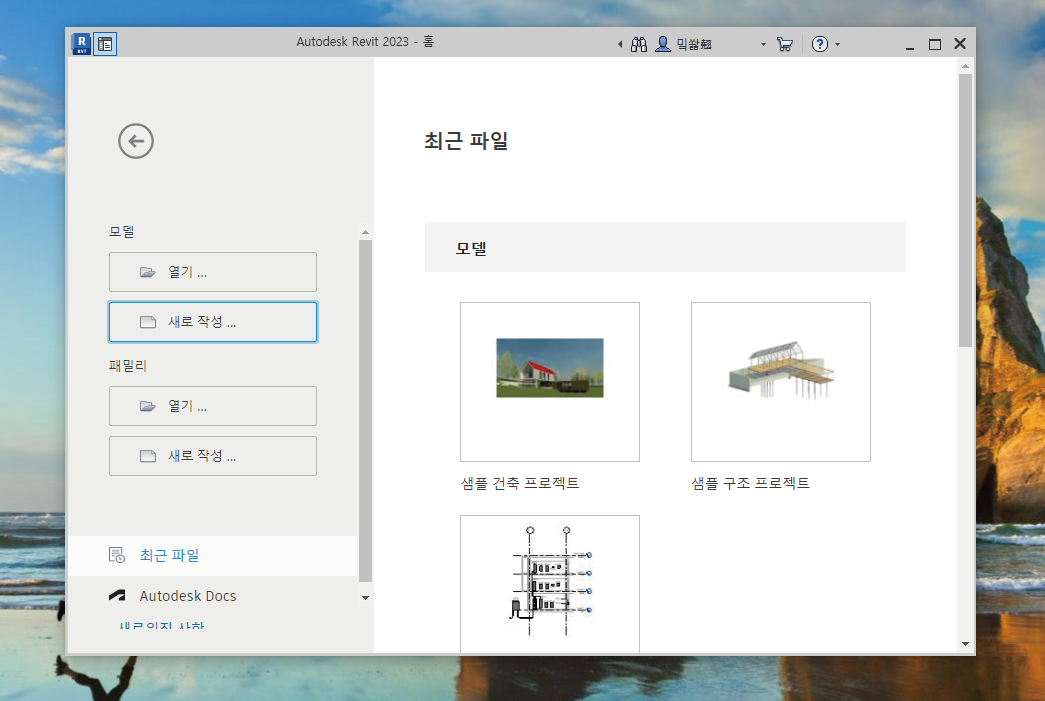Viewport: 1045px width, 701px height.
Task: Close the Revit window
Action: [960, 44]
